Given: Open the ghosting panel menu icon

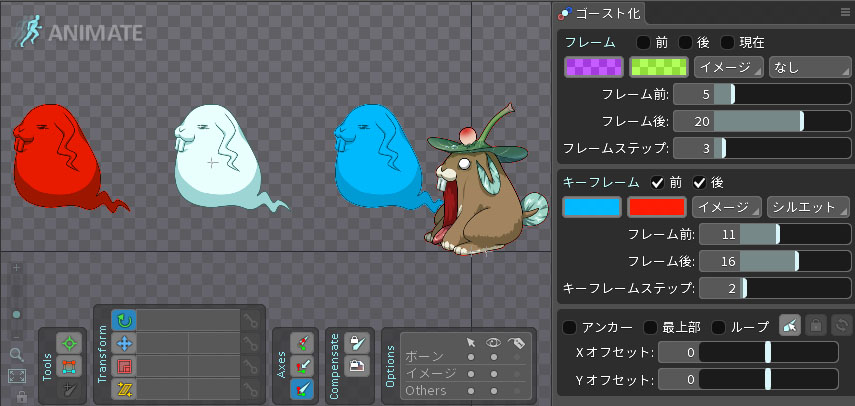Looking at the screenshot, I should pyautogui.click(x=845, y=13).
